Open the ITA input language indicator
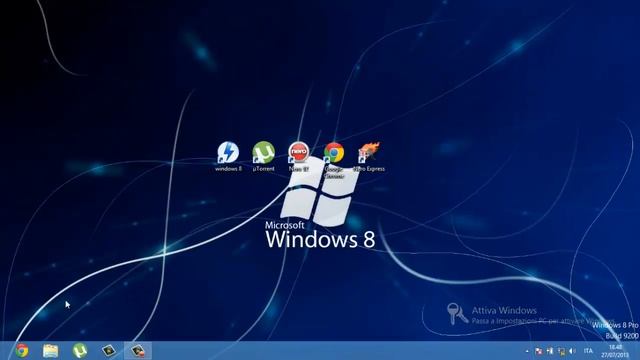 (588, 351)
